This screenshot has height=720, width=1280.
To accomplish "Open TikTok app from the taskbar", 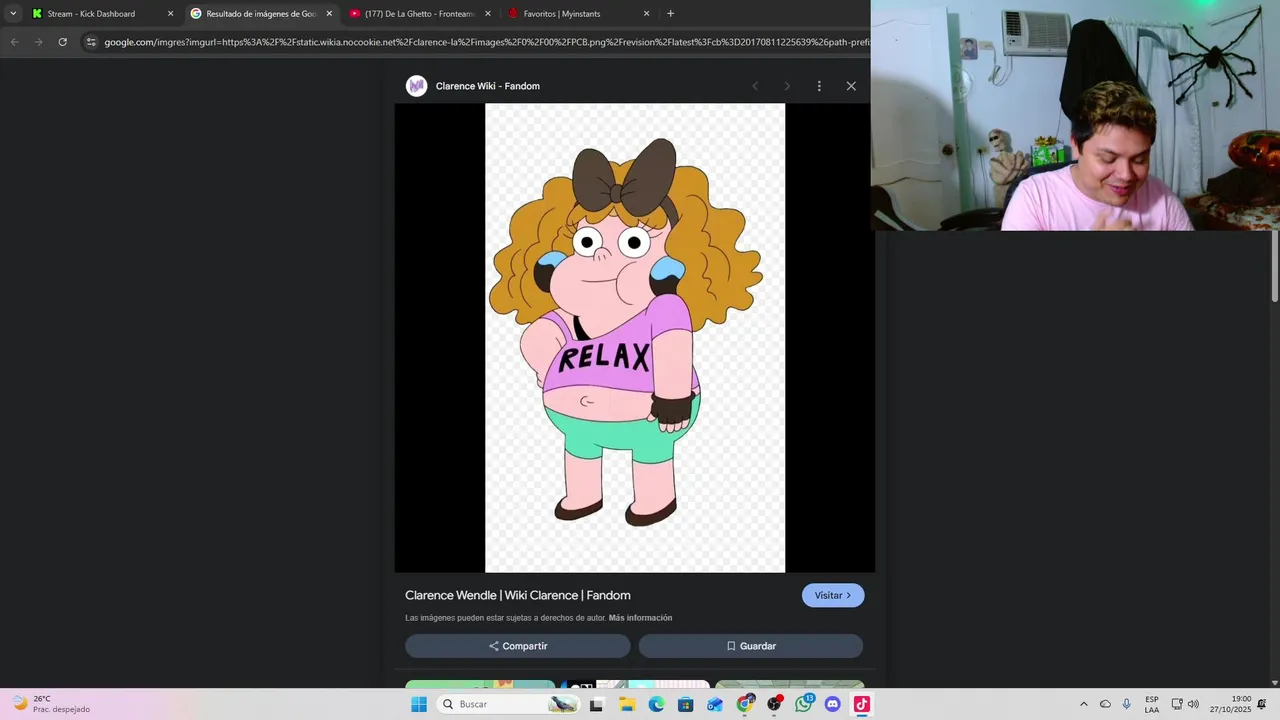I will pos(862,704).
